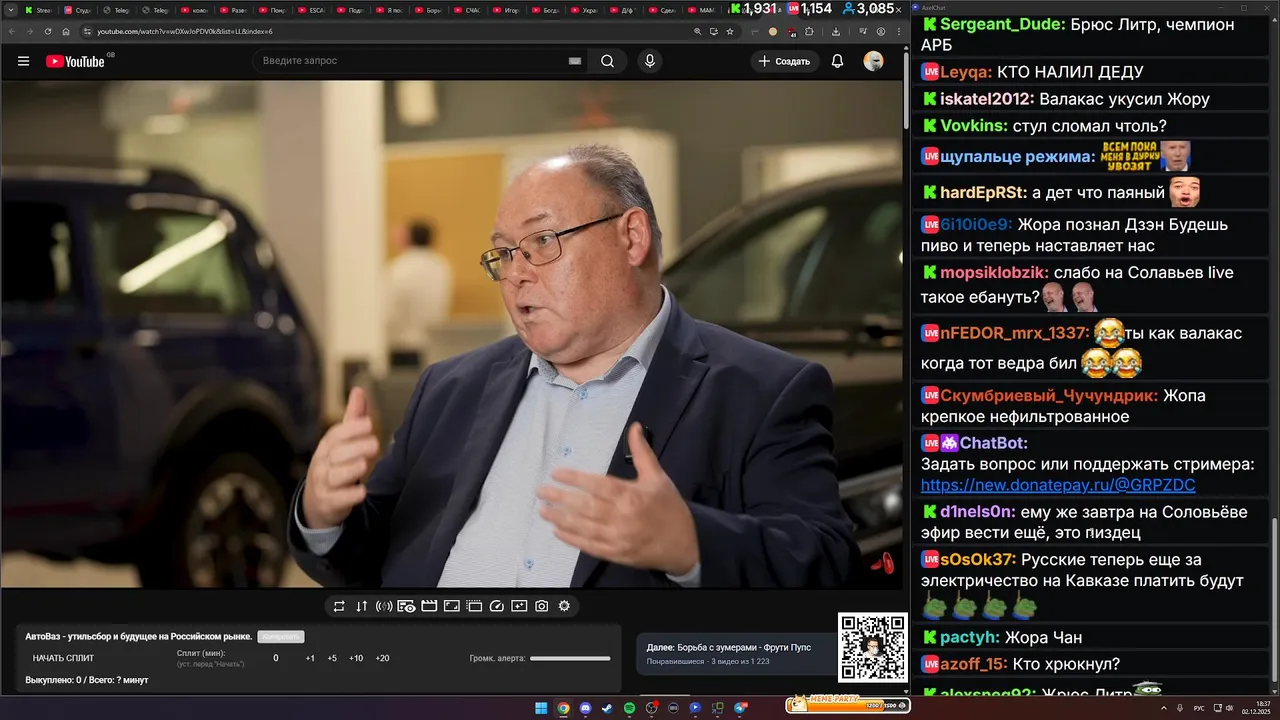The image size is (1280, 720).
Task: Click username Sergeant_Dude in chat
Action: 1003,24
